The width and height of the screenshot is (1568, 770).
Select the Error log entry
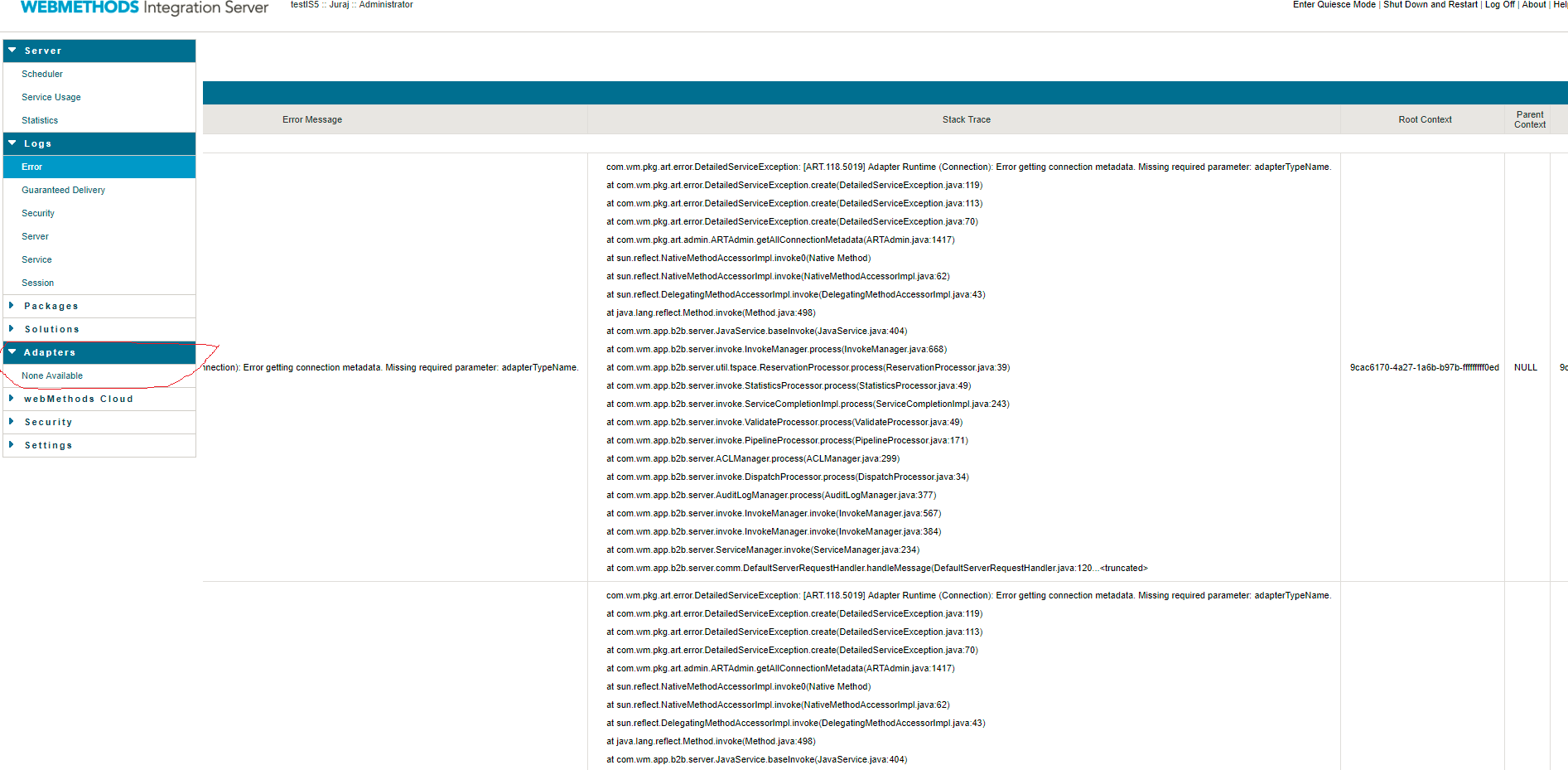click(99, 167)
